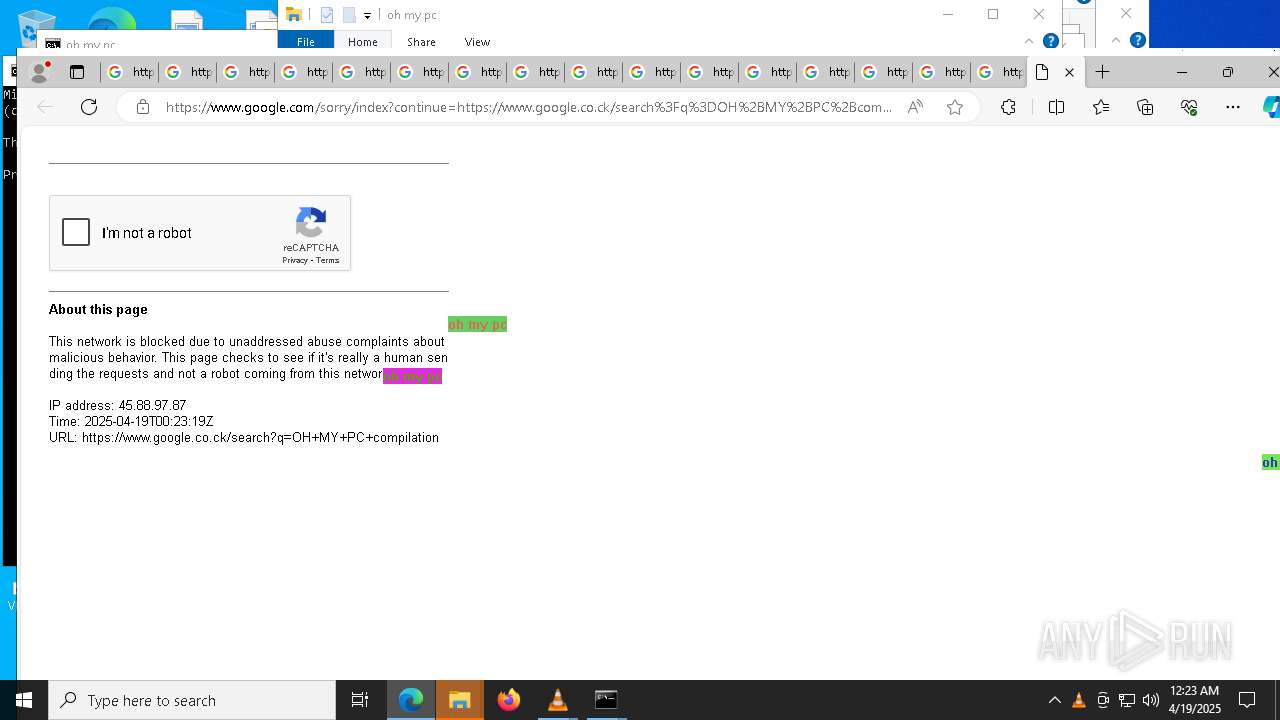Open Firefox from taskbar

point(509,700)
